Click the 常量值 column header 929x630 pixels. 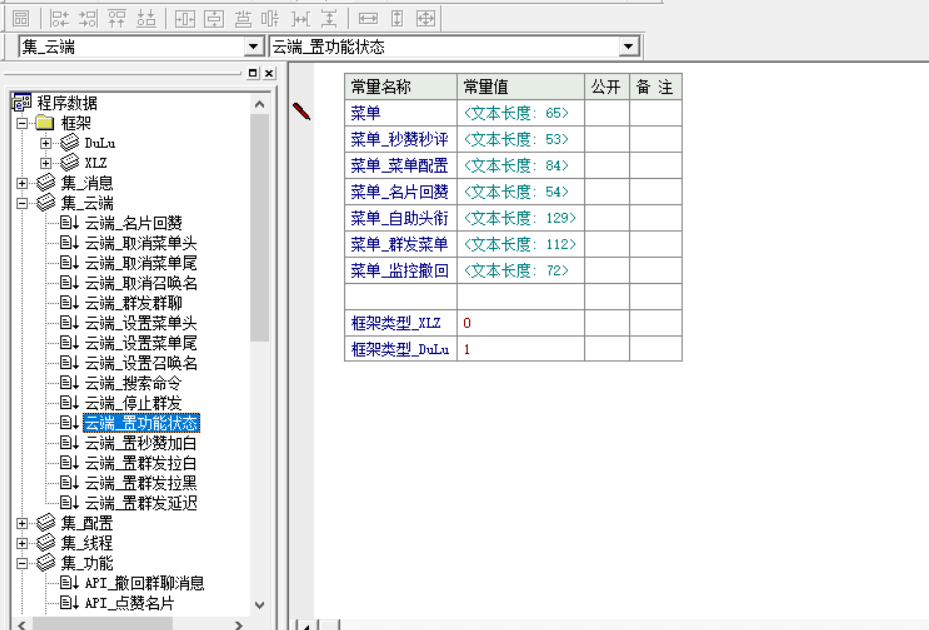coord(520,87)
